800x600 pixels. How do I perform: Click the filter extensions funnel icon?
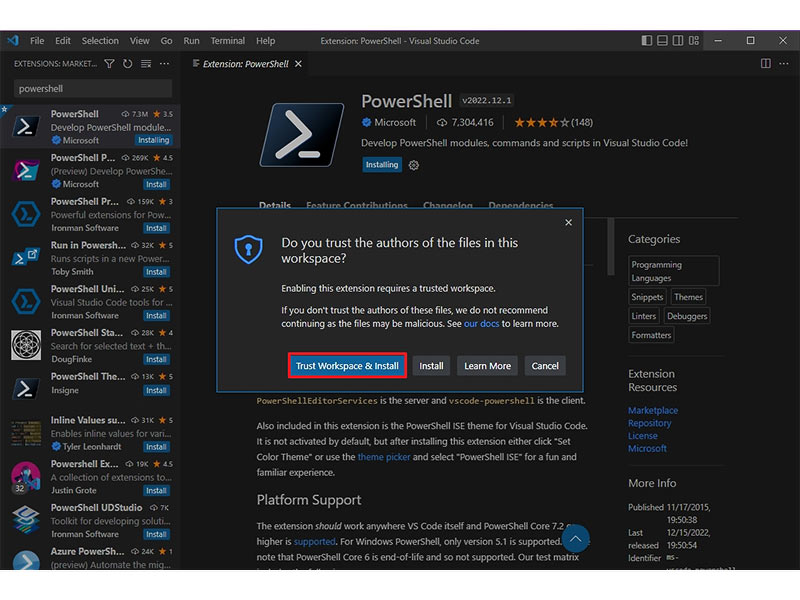point(109,64)
